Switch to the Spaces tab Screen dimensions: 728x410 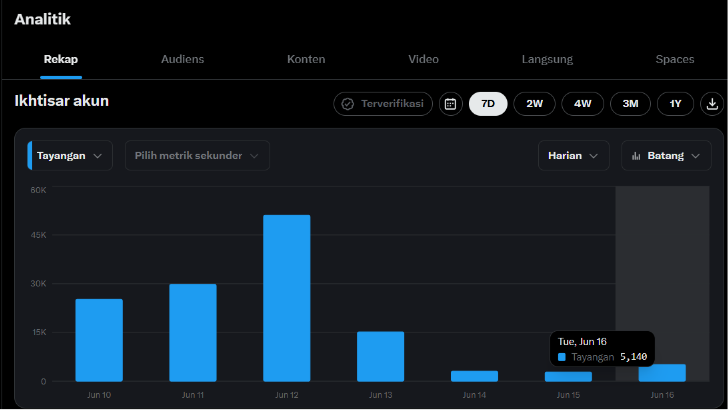coord(675,59)
